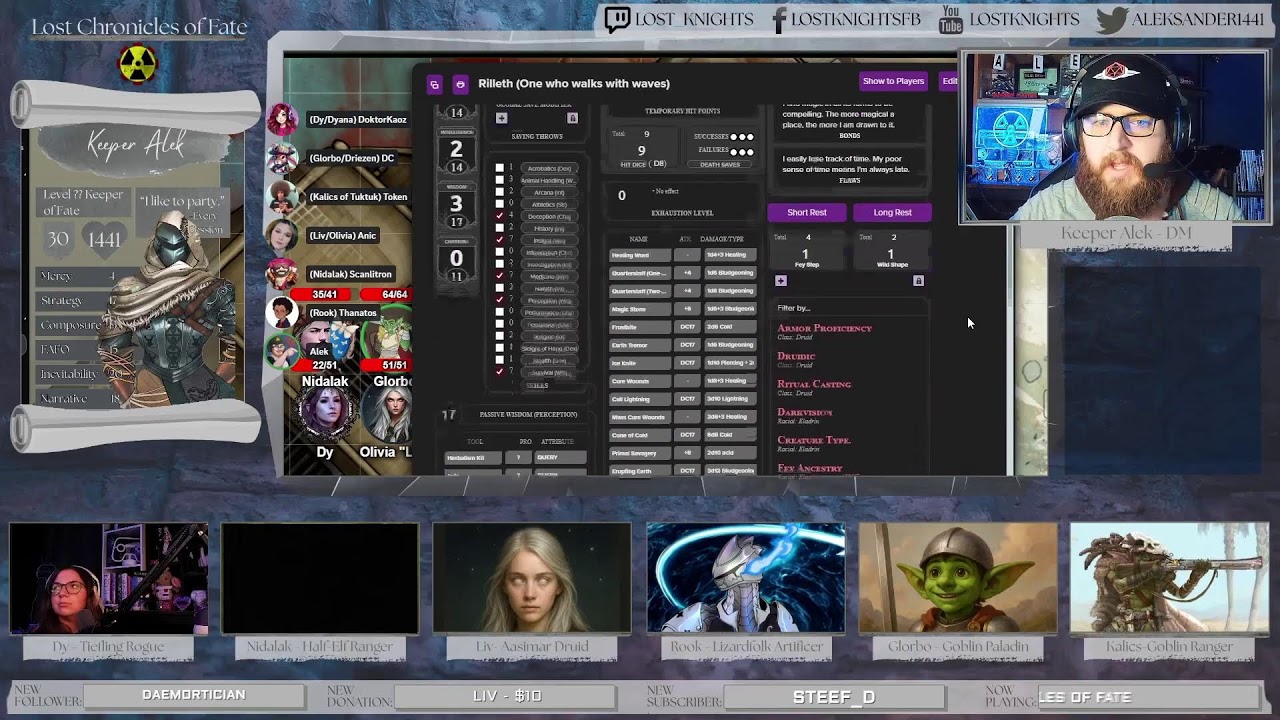Click the (Liv/Olivia) Anic player avatar

(282, 236)
